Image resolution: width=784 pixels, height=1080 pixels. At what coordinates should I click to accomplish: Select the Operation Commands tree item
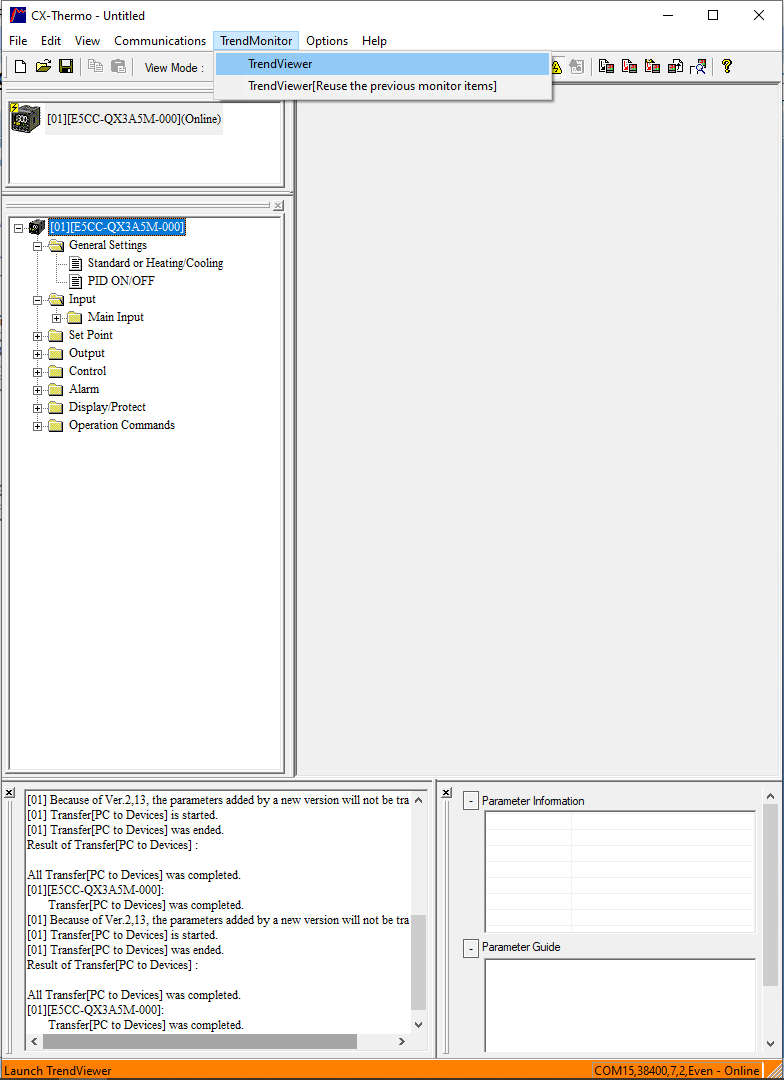tap(122, 425)
